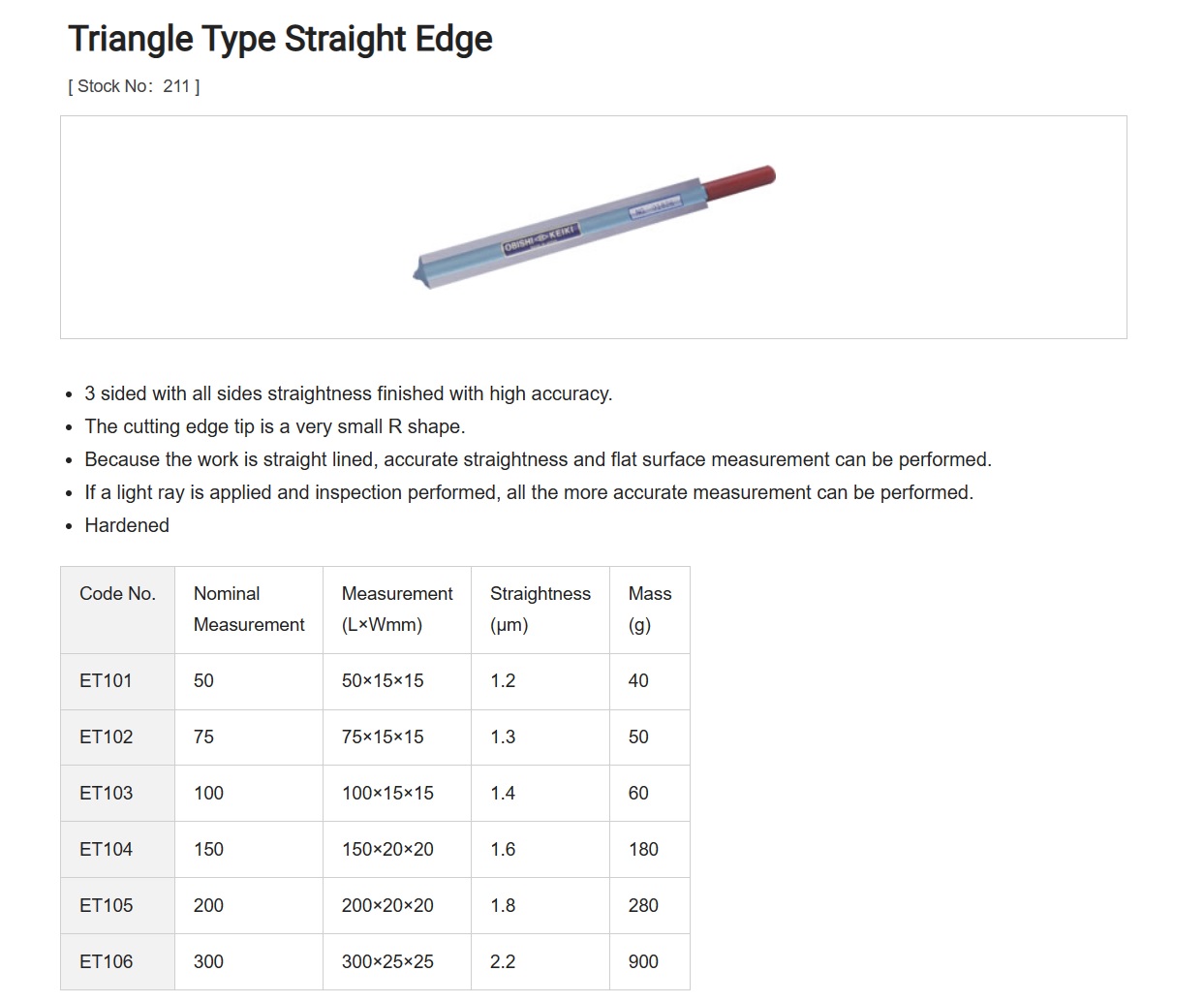Click the straight edge product image
1204x1003 pixels.
click(x=594, y=227)
